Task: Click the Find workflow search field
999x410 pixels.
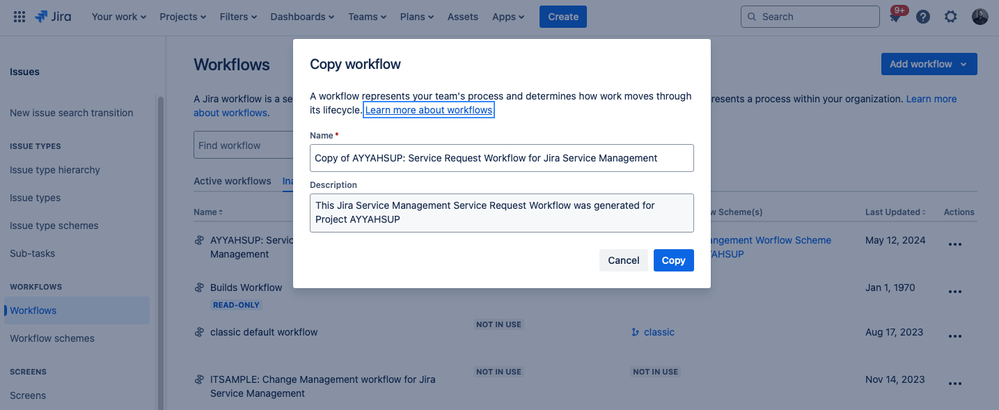Action: [243, 145]
